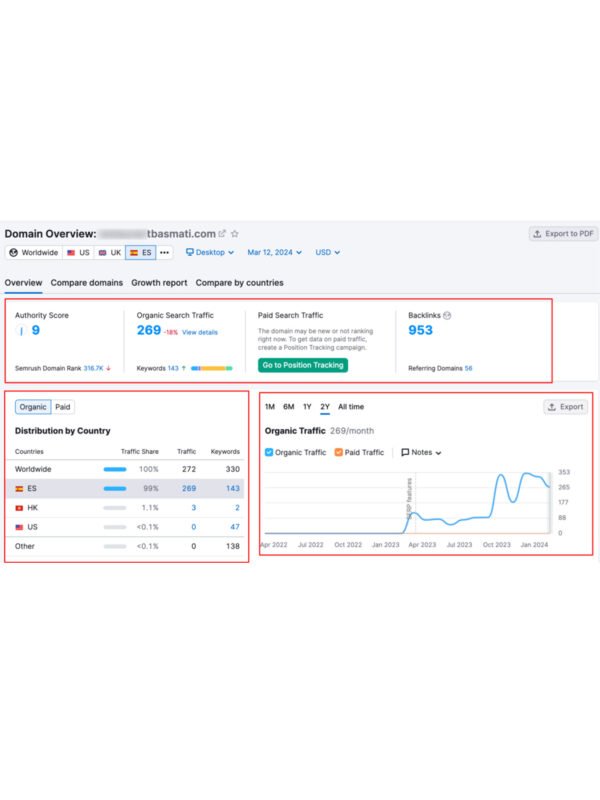This screenshot has width=600, height=800.
Task: Expand the USD currency dropdown
Action: pyautogui.click(x=328, y=253)
